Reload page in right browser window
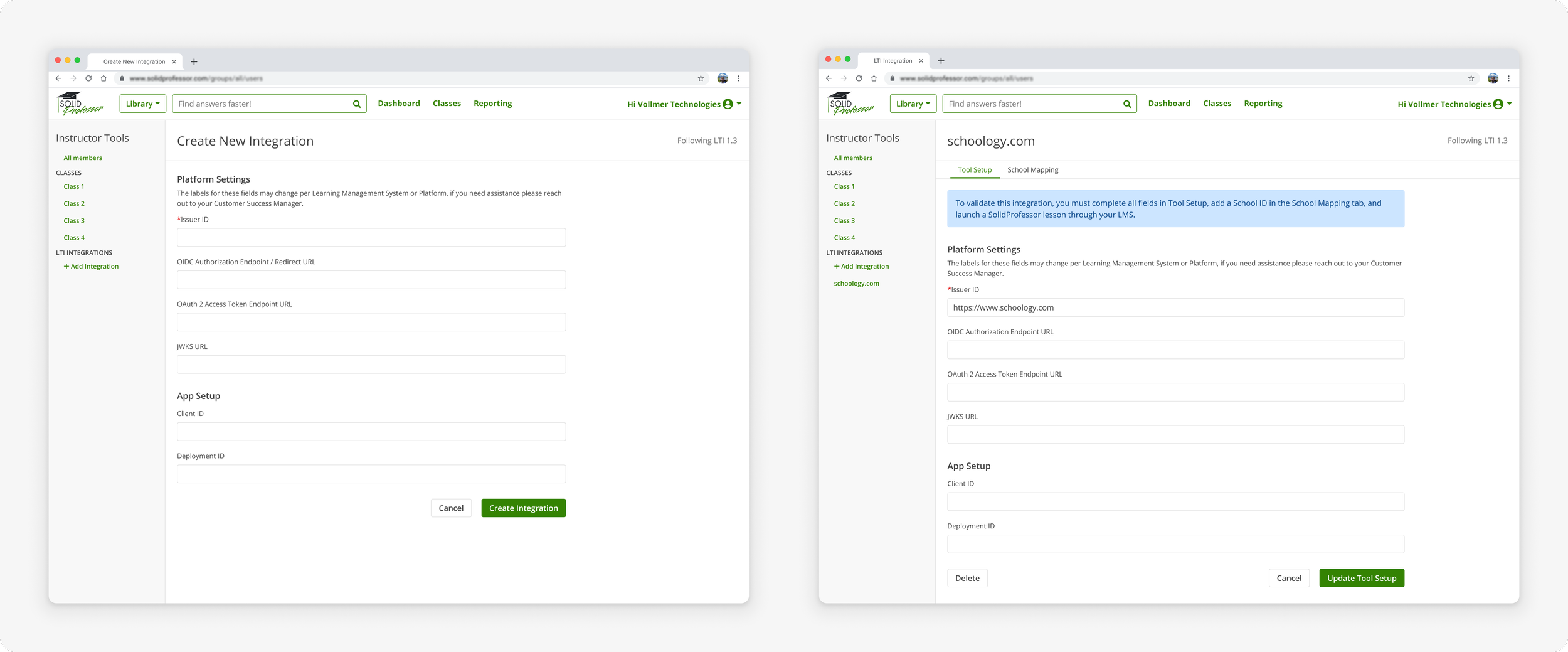 click(x=859, y=78)
